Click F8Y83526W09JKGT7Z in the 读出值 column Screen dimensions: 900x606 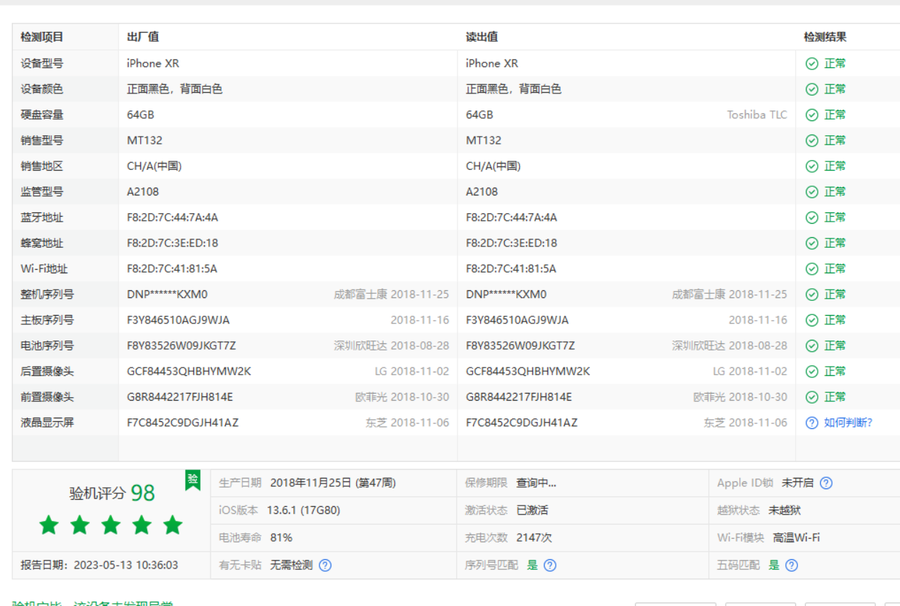click(520, 345)
